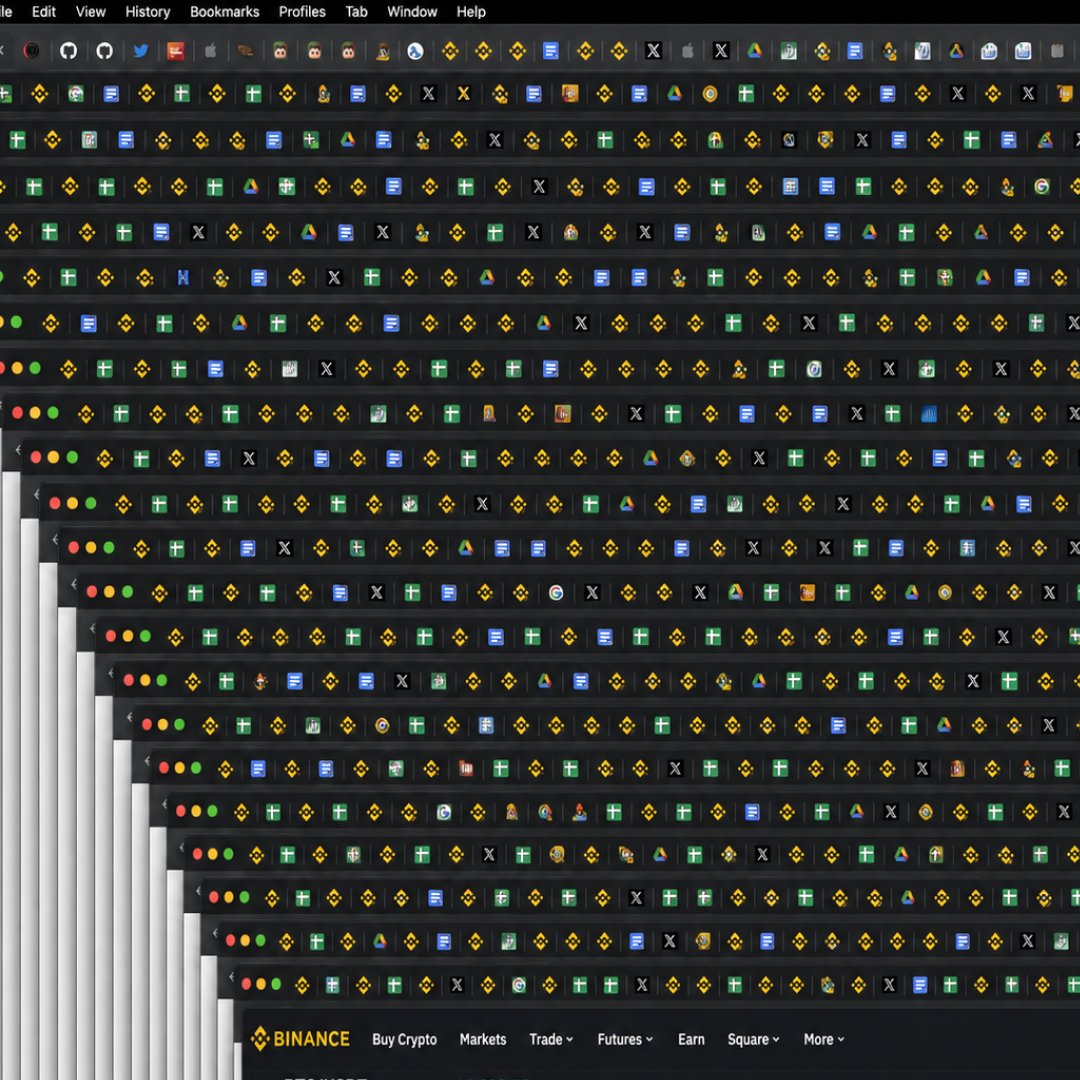Expand the Trade dropdown on Binance

click(550, 1039)
